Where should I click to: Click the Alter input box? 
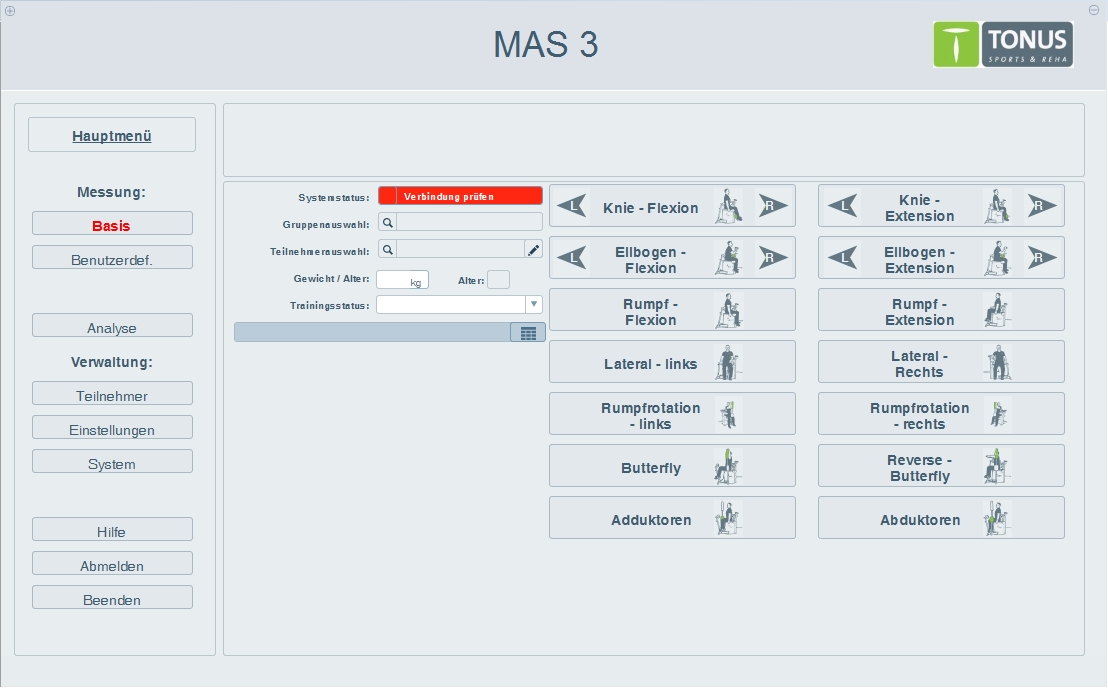pyautogui.click(x=498, y=280)
